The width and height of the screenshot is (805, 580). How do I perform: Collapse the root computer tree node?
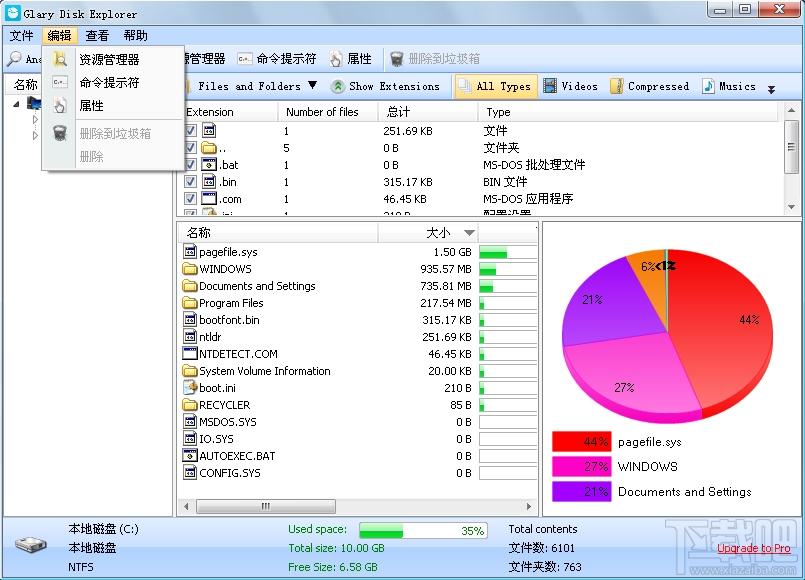(16, 104)
